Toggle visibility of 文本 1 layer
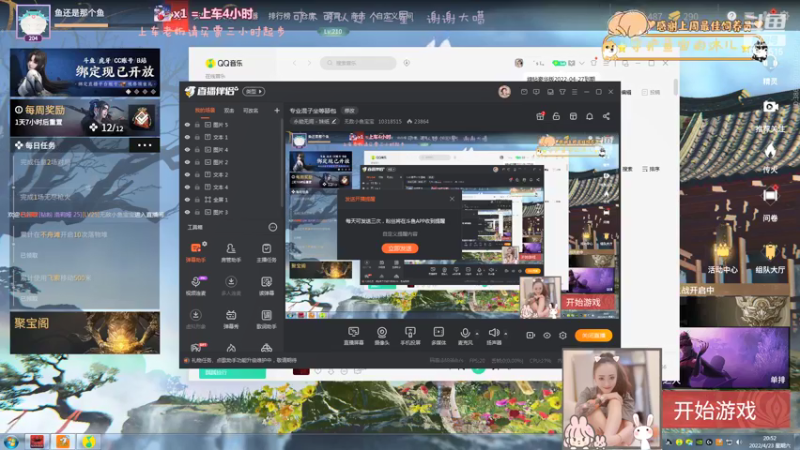800x450 pixels. (187, 137)
